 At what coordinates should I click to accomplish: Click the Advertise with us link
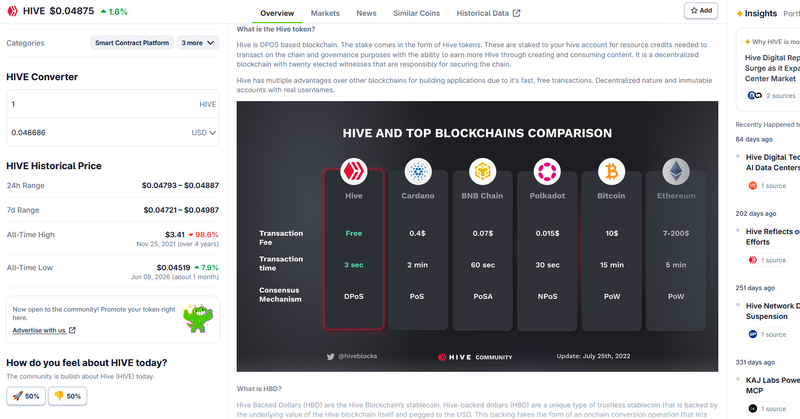(x=39, y=330)
